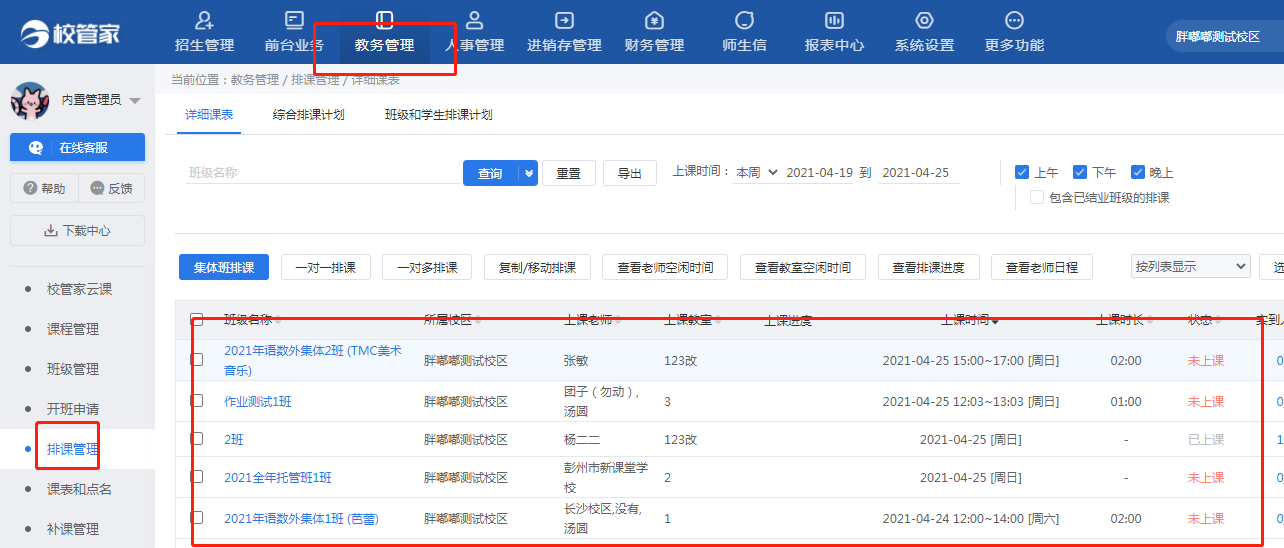Viewport: 1284px width, 548px height.
Task: Open the 师生信 module icon
Action: [744, 20]
